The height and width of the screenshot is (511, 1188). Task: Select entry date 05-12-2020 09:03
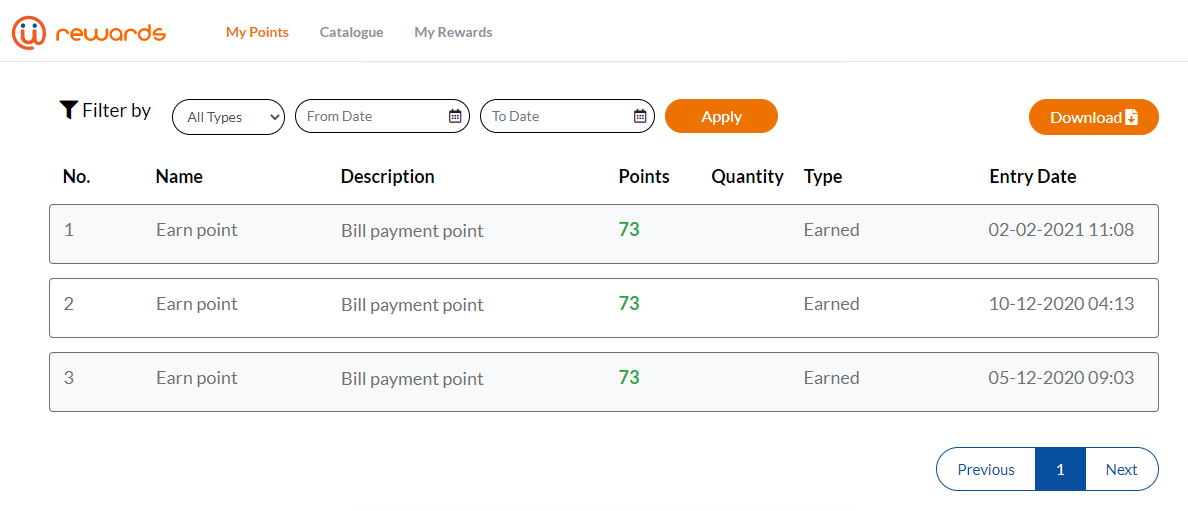click(1061, 378)
